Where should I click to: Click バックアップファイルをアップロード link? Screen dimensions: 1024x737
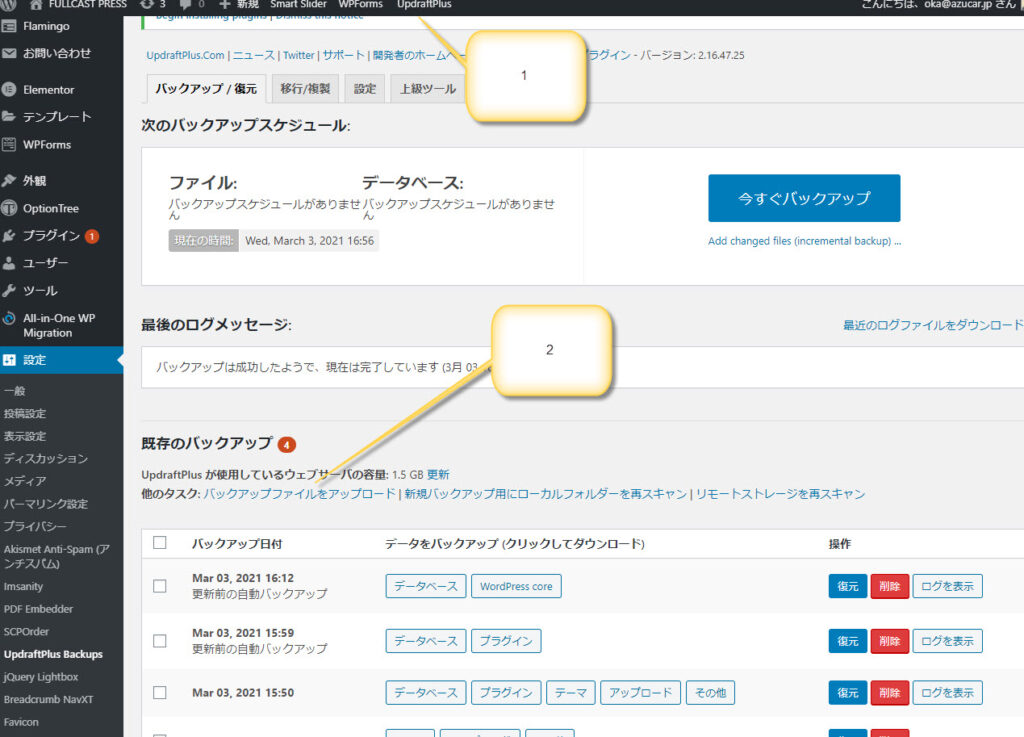pyautogui.click(x=300, y=494)
